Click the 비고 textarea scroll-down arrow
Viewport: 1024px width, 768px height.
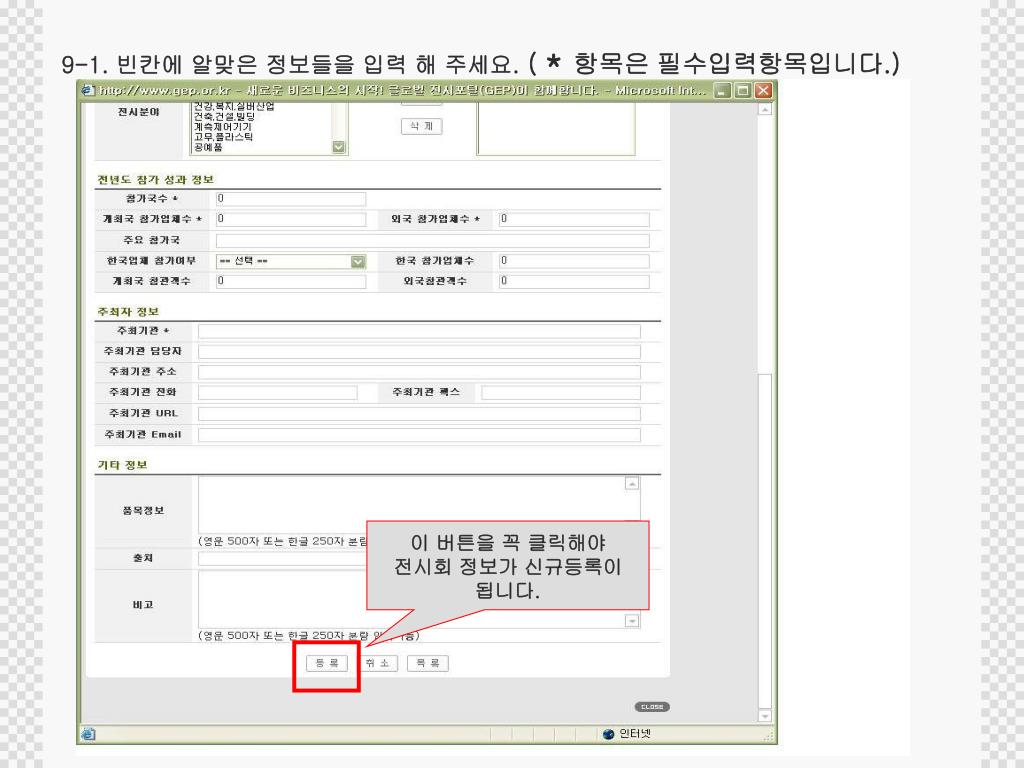pyautogui.click(x=632, y=620)
